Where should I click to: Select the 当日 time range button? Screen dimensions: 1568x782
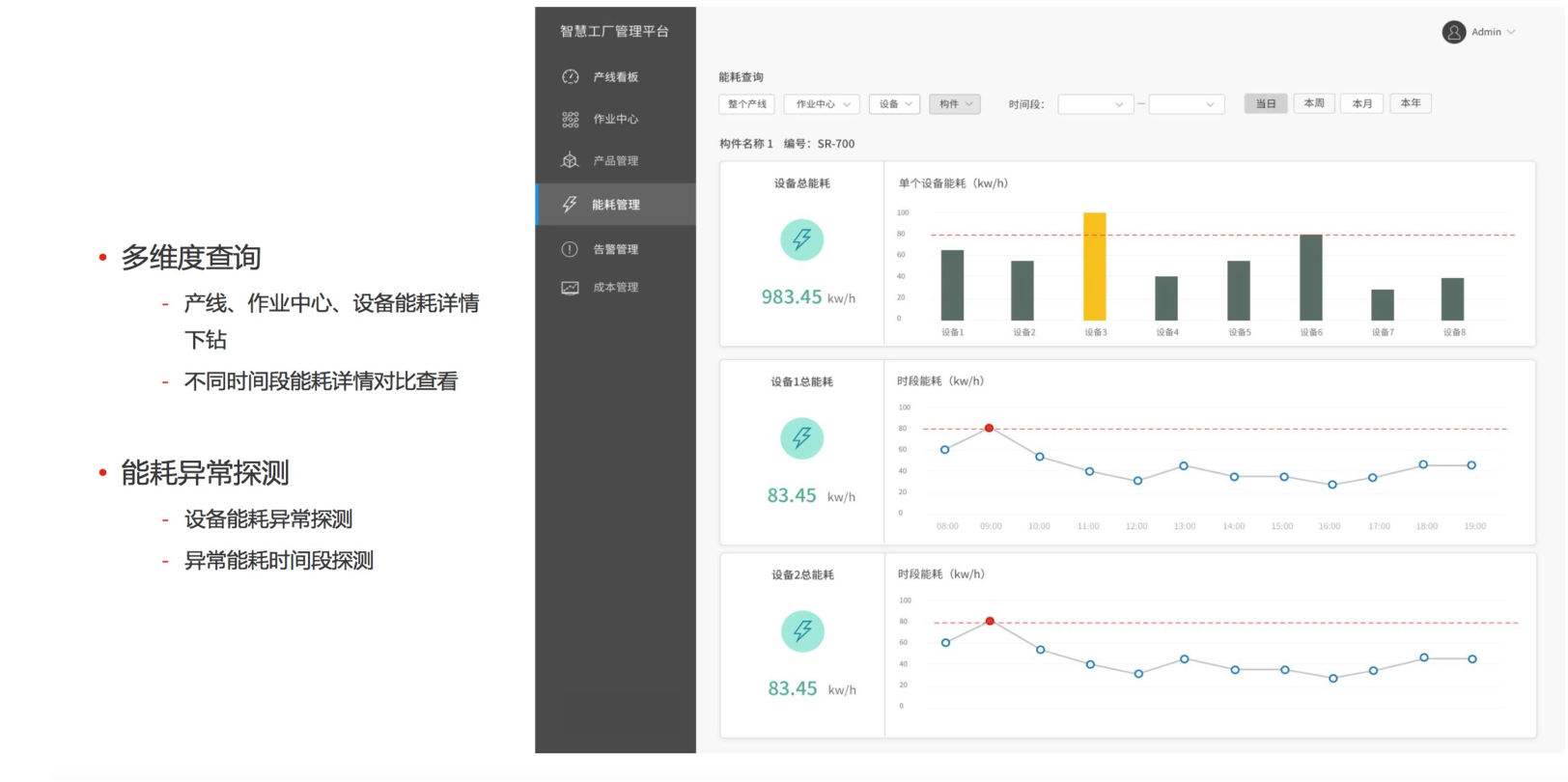pyautogui.click(x=1266, y=103)
